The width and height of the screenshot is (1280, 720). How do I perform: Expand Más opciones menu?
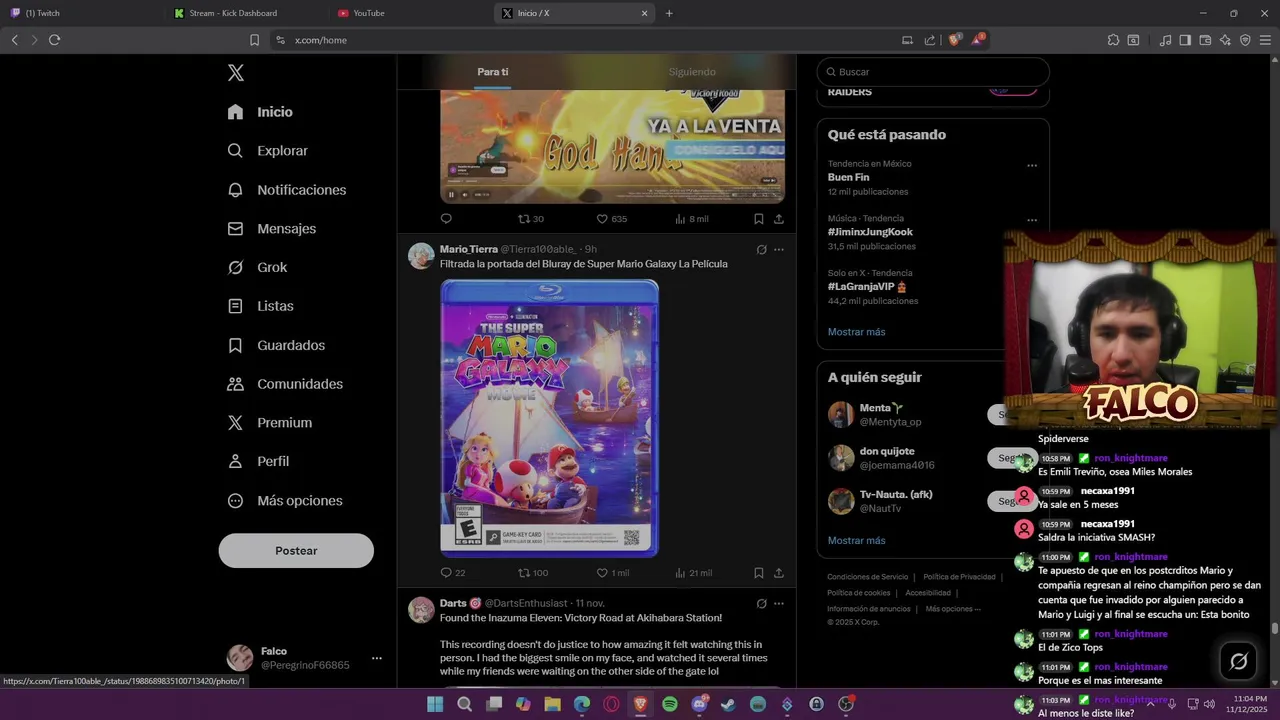(285, 501)
